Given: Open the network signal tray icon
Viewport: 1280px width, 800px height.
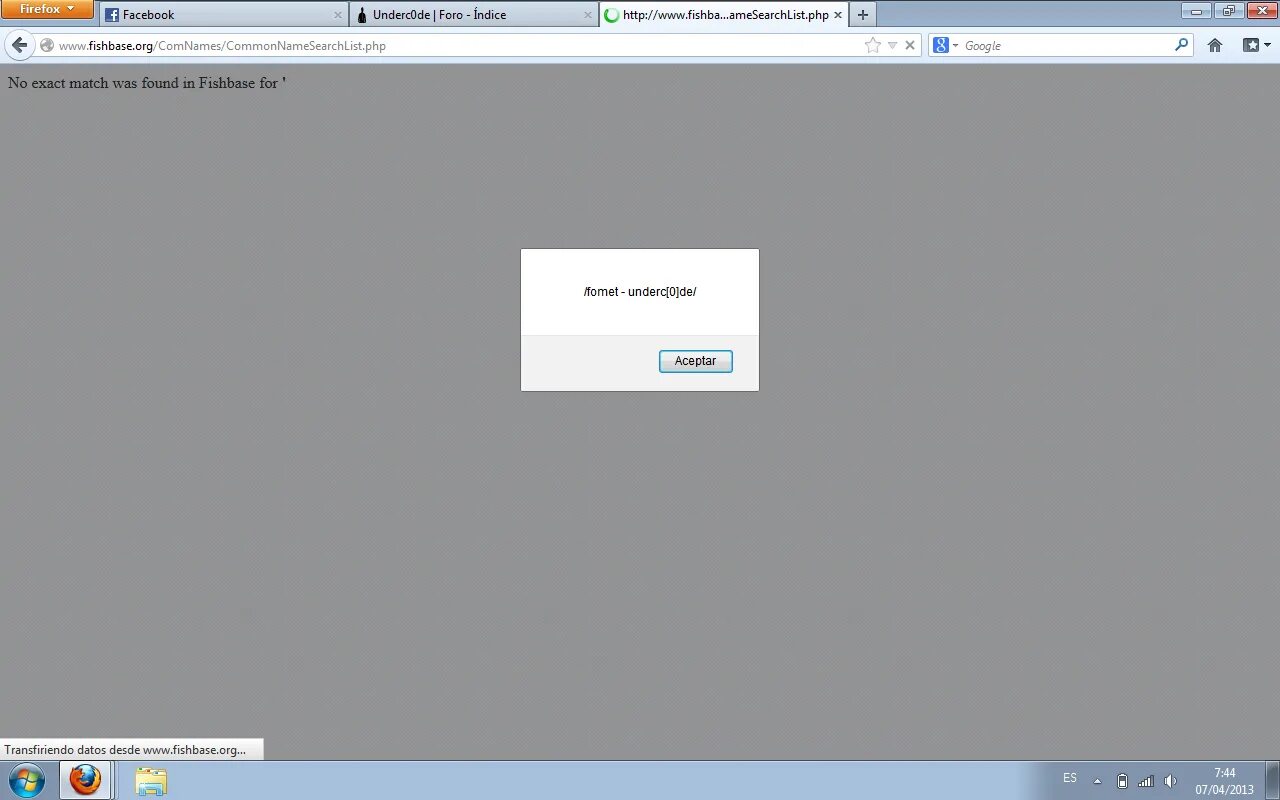Looking at the screenshot, I should [1146, 781].
